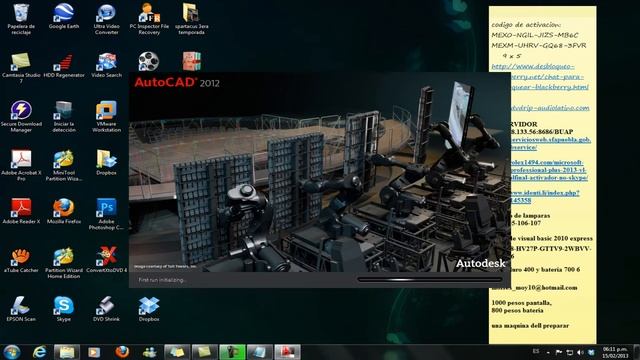Screen dimensions: 640x360
Task: Show hidden tray icons arrow
Action: point(548,352)
